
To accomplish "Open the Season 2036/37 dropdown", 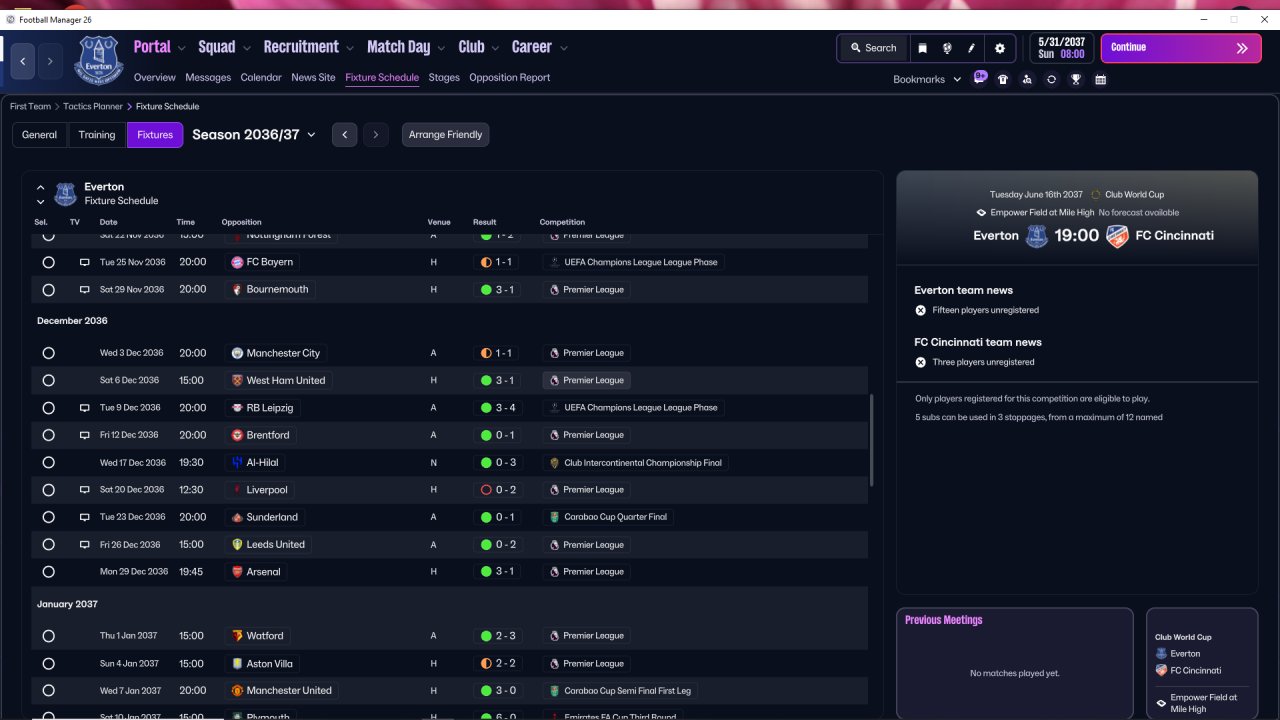I will pos(254,135).
